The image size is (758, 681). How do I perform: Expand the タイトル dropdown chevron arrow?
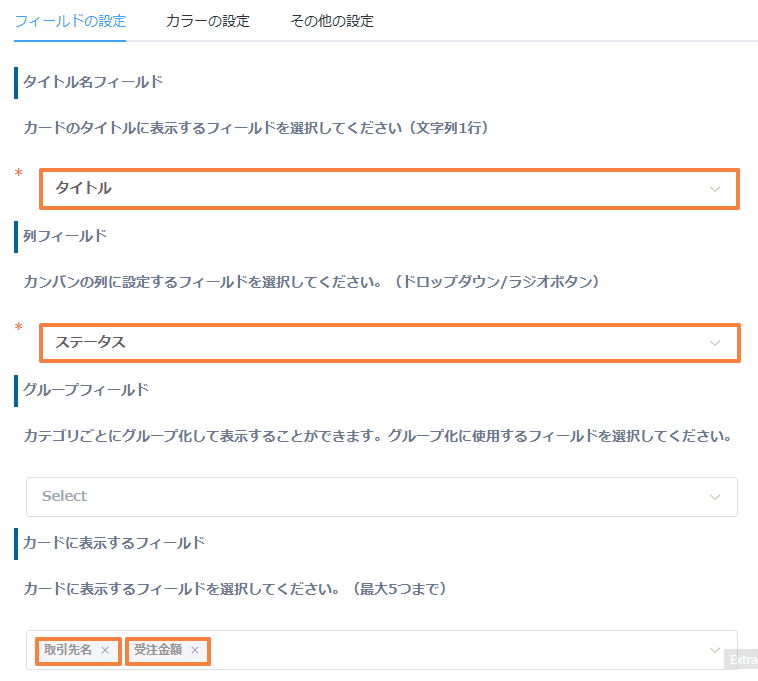click(714, 189)
